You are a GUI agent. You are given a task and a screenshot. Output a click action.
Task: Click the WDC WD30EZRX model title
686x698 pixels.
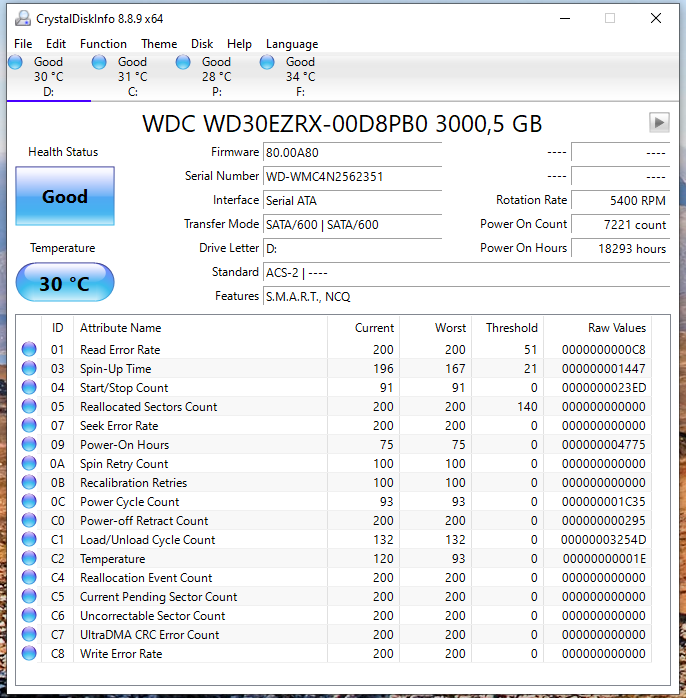coord(342,123)
